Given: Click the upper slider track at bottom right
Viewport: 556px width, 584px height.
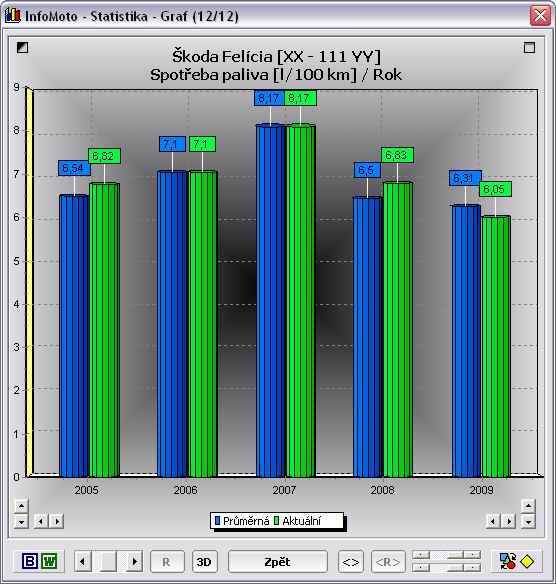Looking at the screenshot, I should (447, 555).
